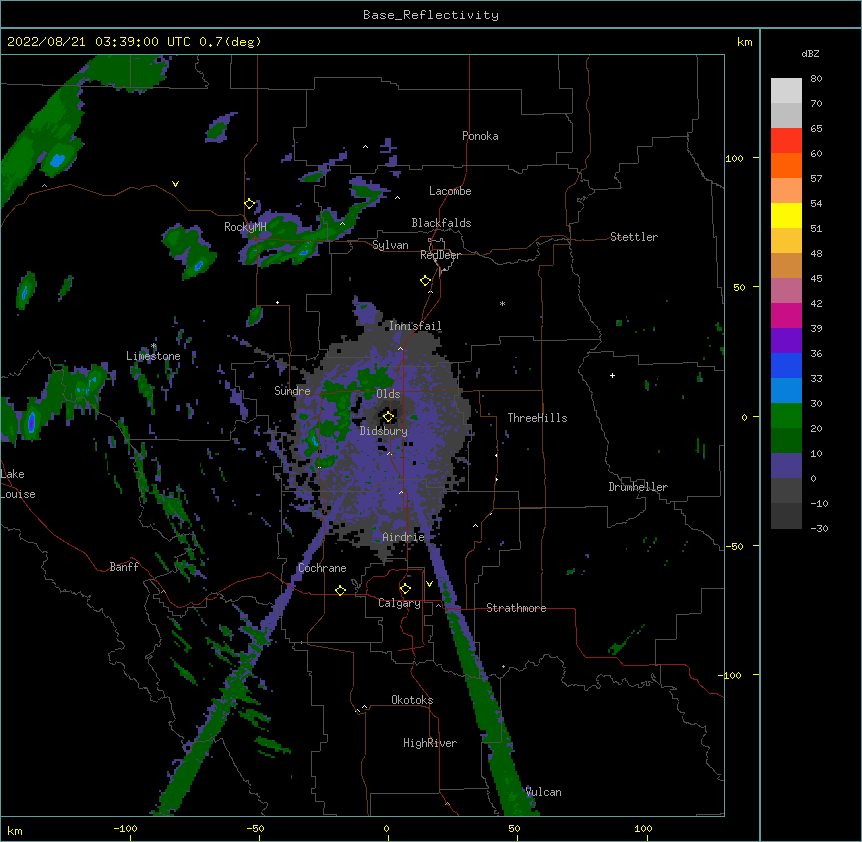The width and height of the screenshot is (862, 842).
Task: Click the Innisfail city label
Action: (x=415, y=326)
